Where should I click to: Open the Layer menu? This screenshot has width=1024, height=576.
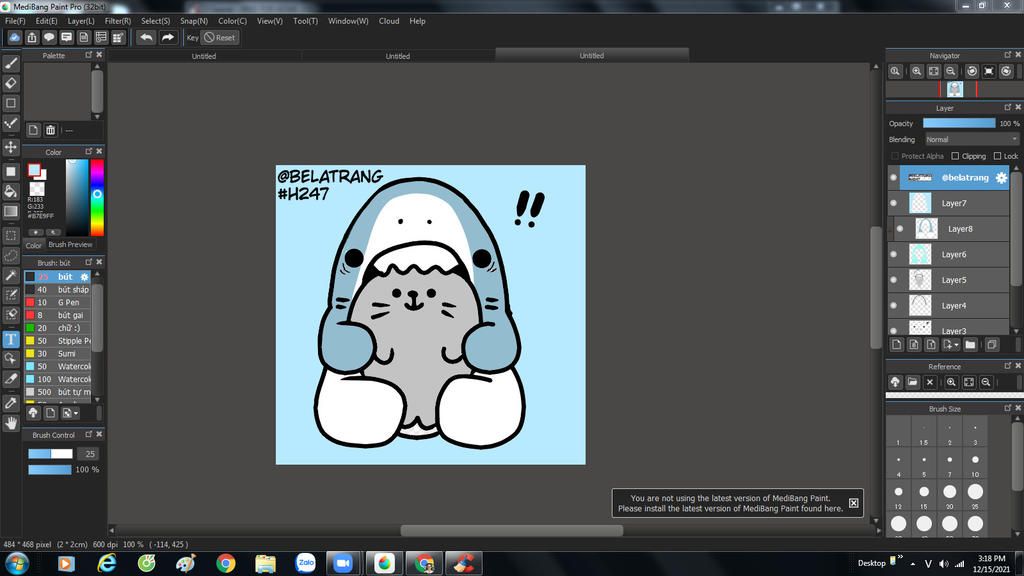tap(81, 21)
